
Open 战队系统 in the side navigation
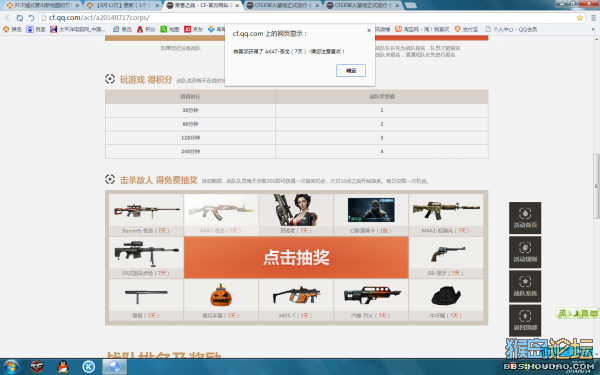click(525, 286)
